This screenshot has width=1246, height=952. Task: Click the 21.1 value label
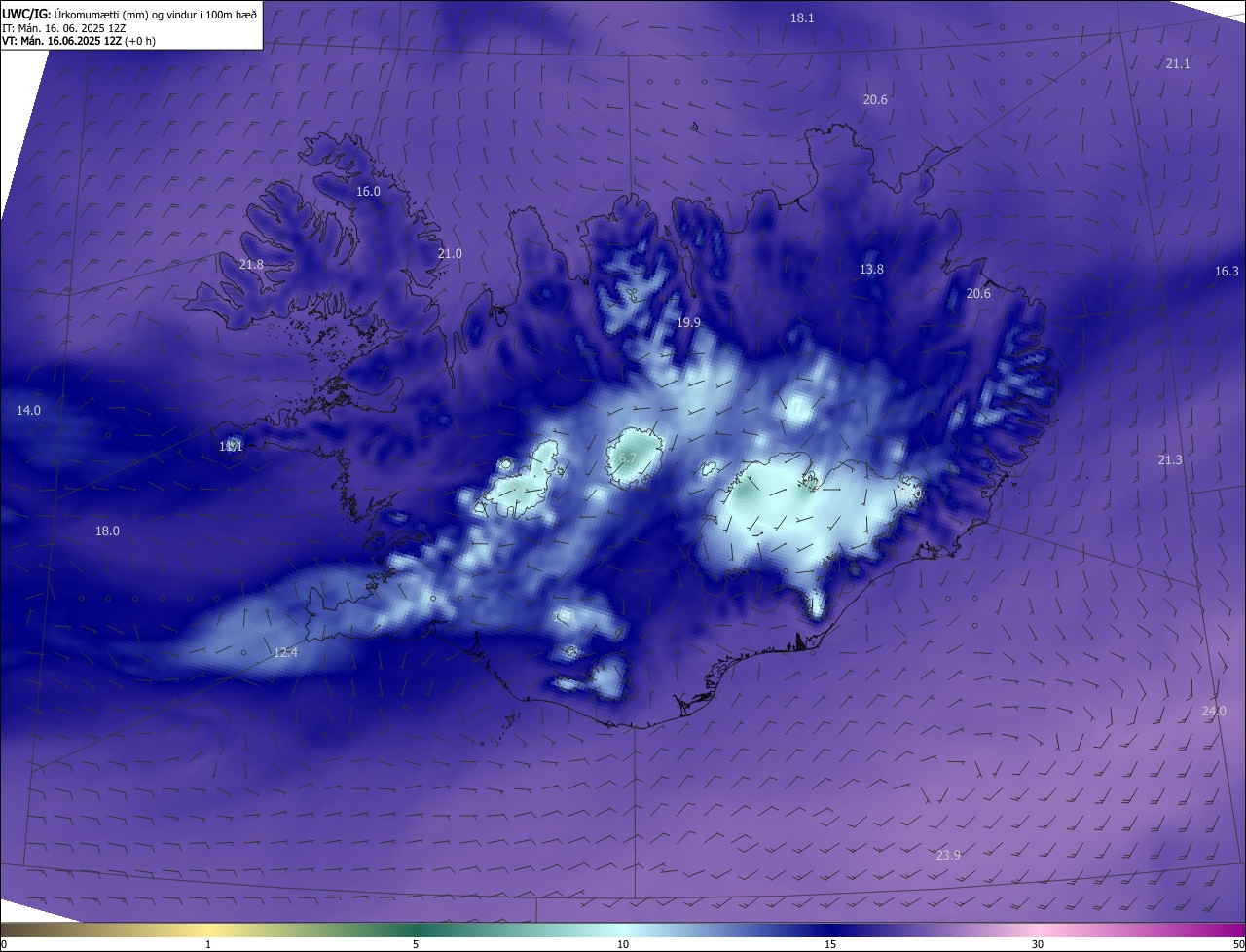tap(1178, 64)
